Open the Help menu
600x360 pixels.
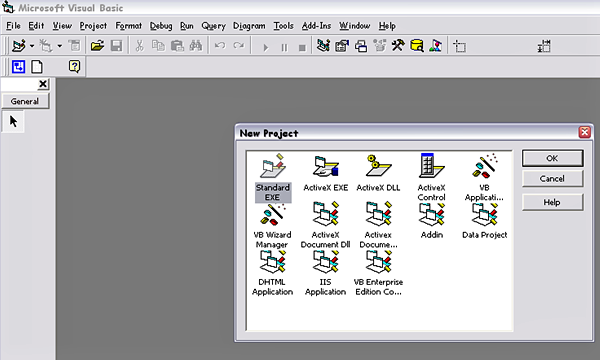(x=387, y=26)
